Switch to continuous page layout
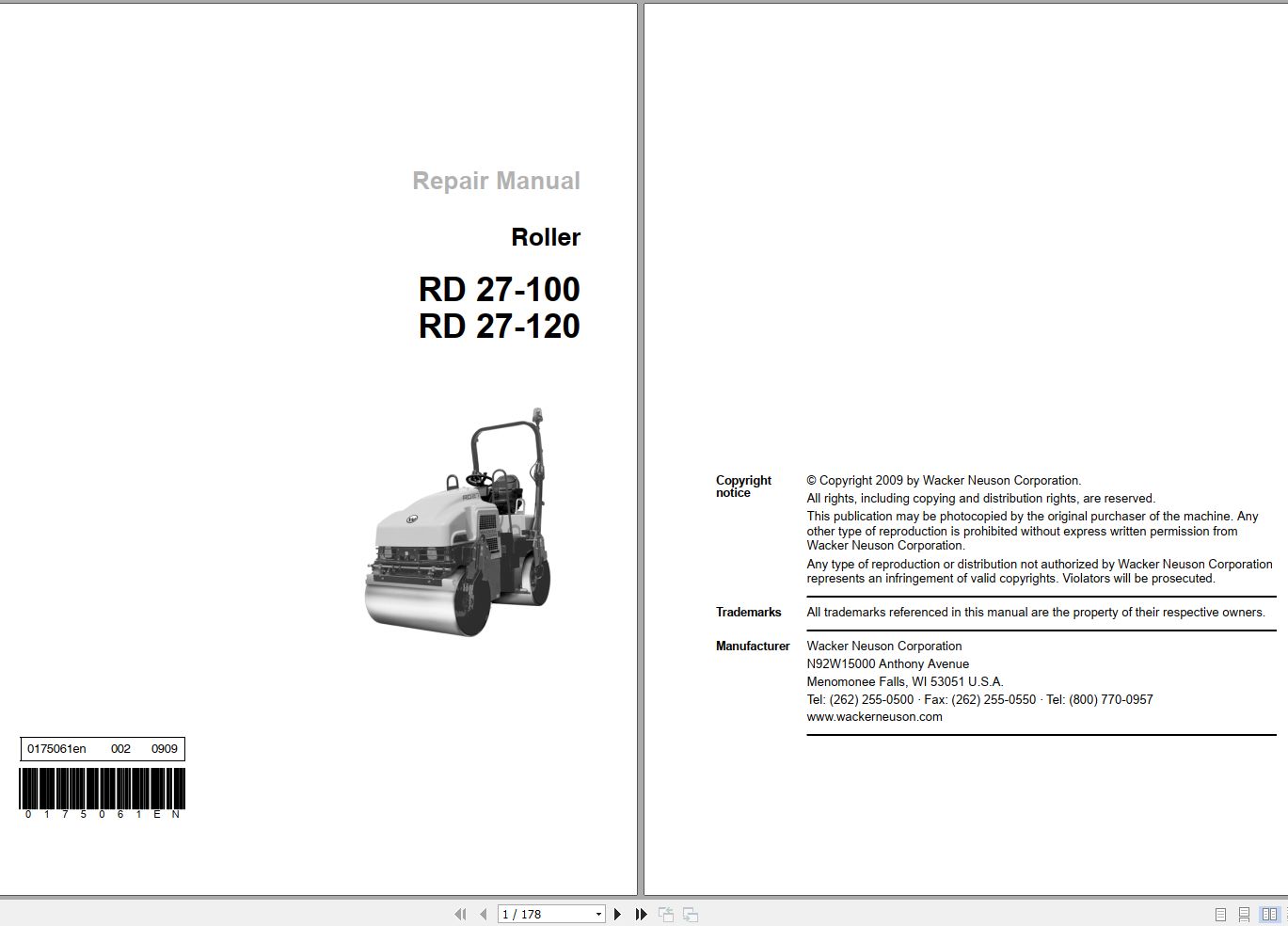 tap(1244, 914)
